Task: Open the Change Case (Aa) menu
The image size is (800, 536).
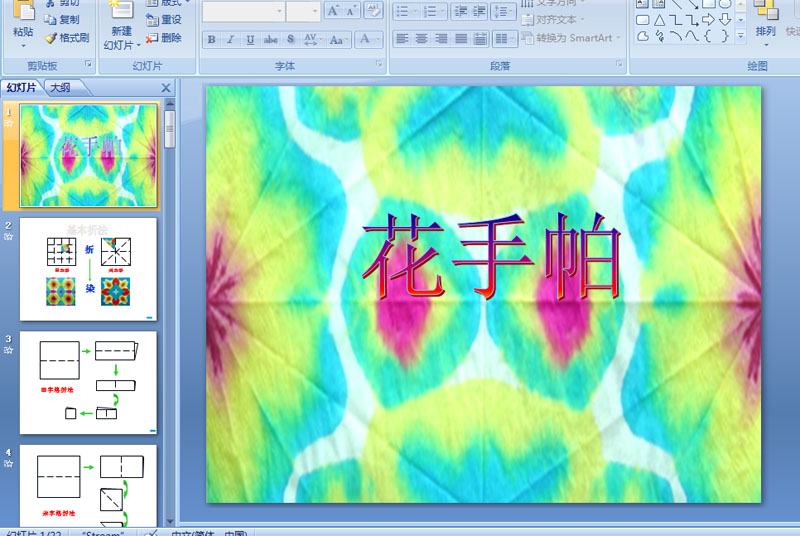Action: 338,39
